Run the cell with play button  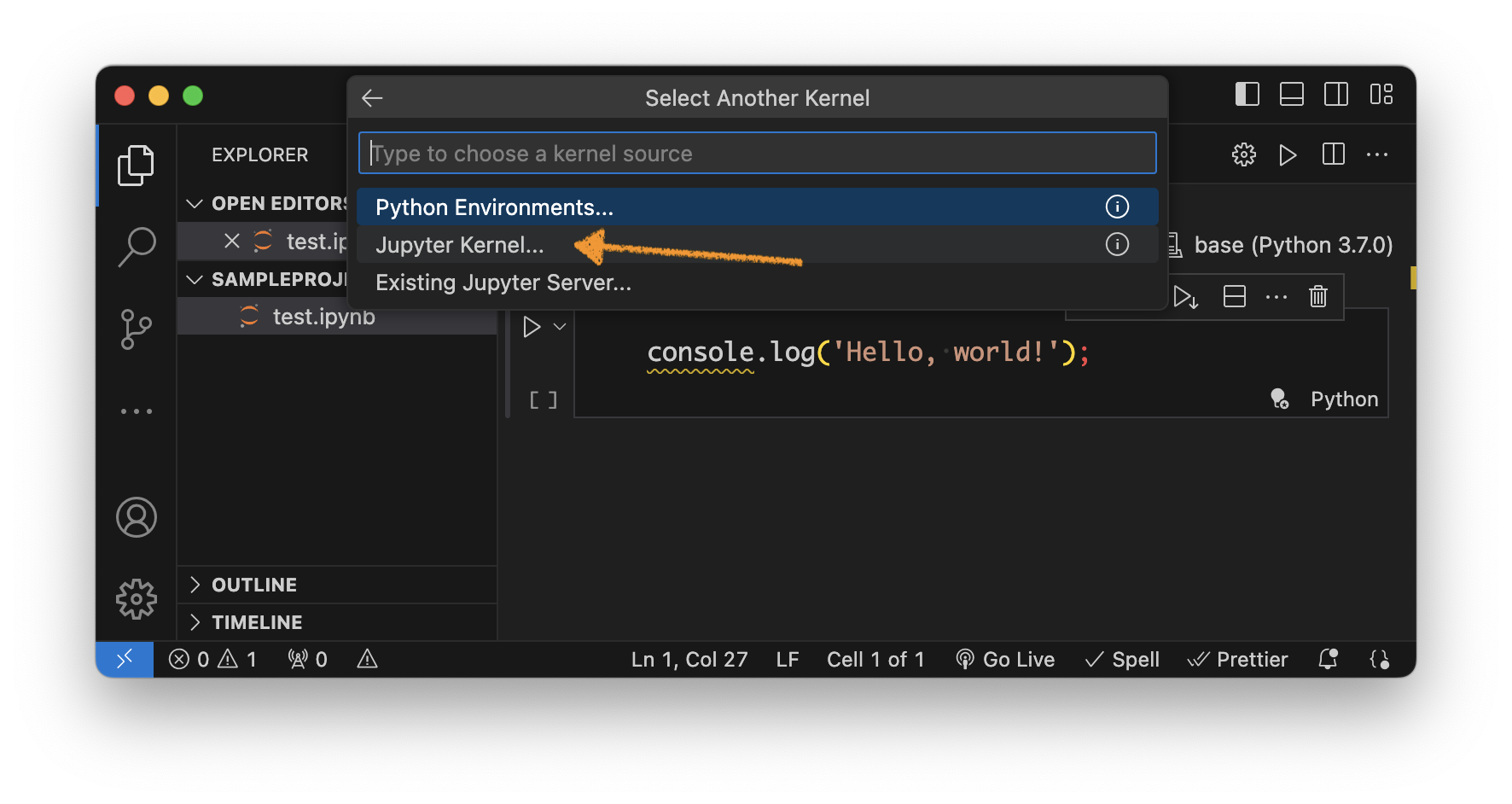point(532,326)
